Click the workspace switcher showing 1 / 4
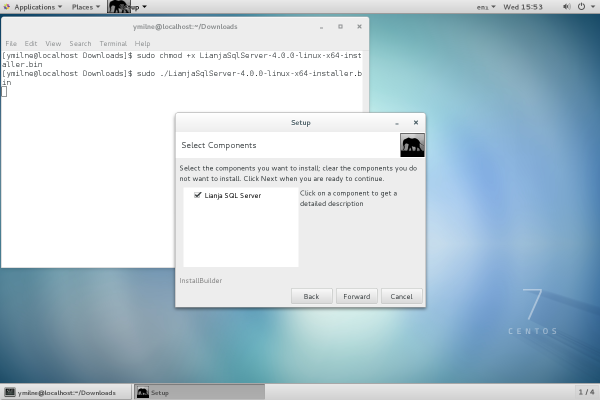 point(586,392)
